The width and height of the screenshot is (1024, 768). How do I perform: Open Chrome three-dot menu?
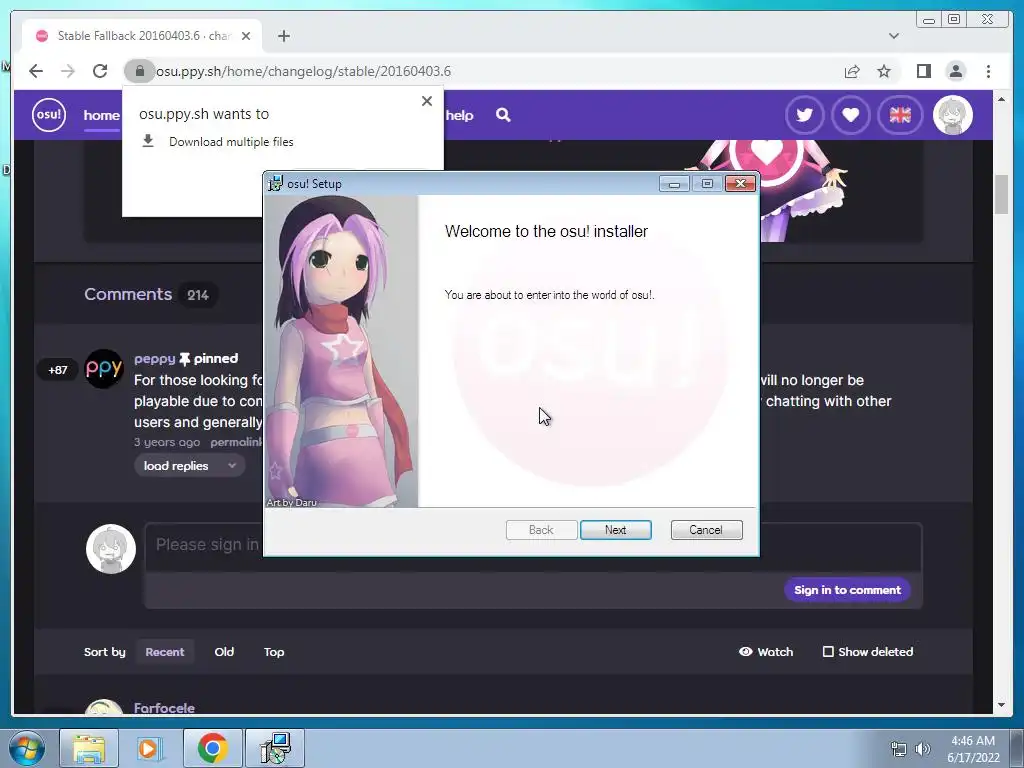point(988,71)
